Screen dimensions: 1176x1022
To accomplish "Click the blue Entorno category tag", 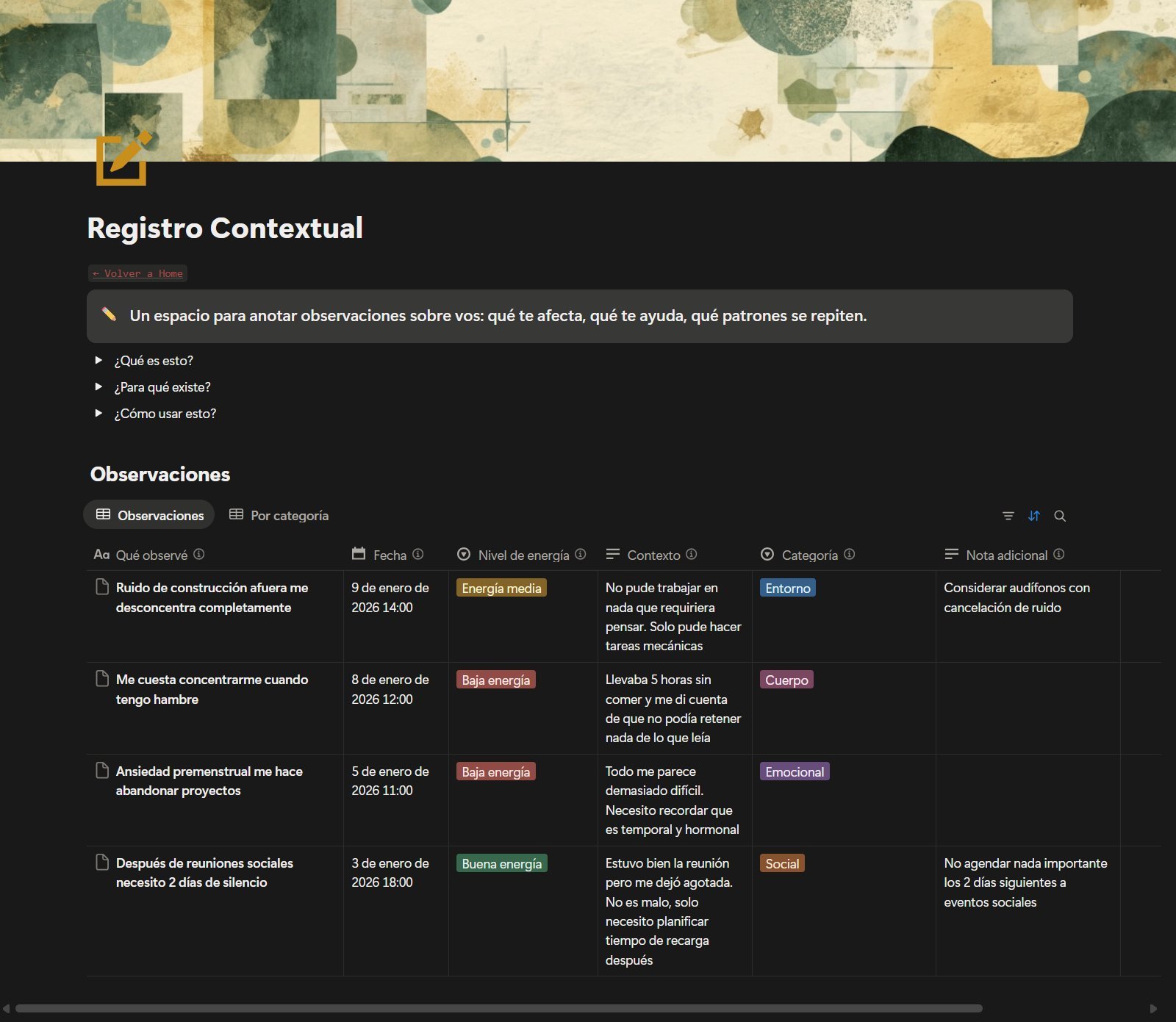I will click(787, 588).
